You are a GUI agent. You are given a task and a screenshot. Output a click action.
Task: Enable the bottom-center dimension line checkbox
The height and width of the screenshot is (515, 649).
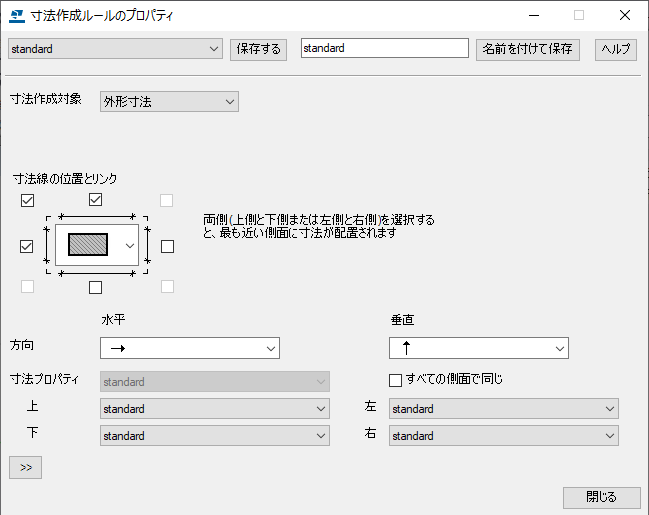[95, 288]
